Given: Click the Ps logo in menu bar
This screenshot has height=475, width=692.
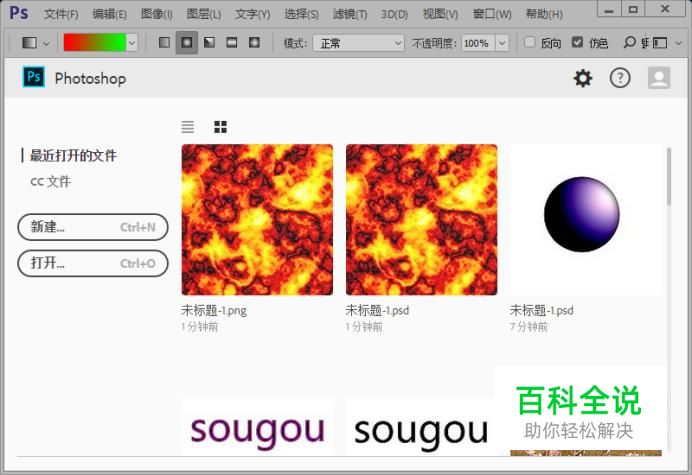Looking at the screenshot, I should [19, 13].
